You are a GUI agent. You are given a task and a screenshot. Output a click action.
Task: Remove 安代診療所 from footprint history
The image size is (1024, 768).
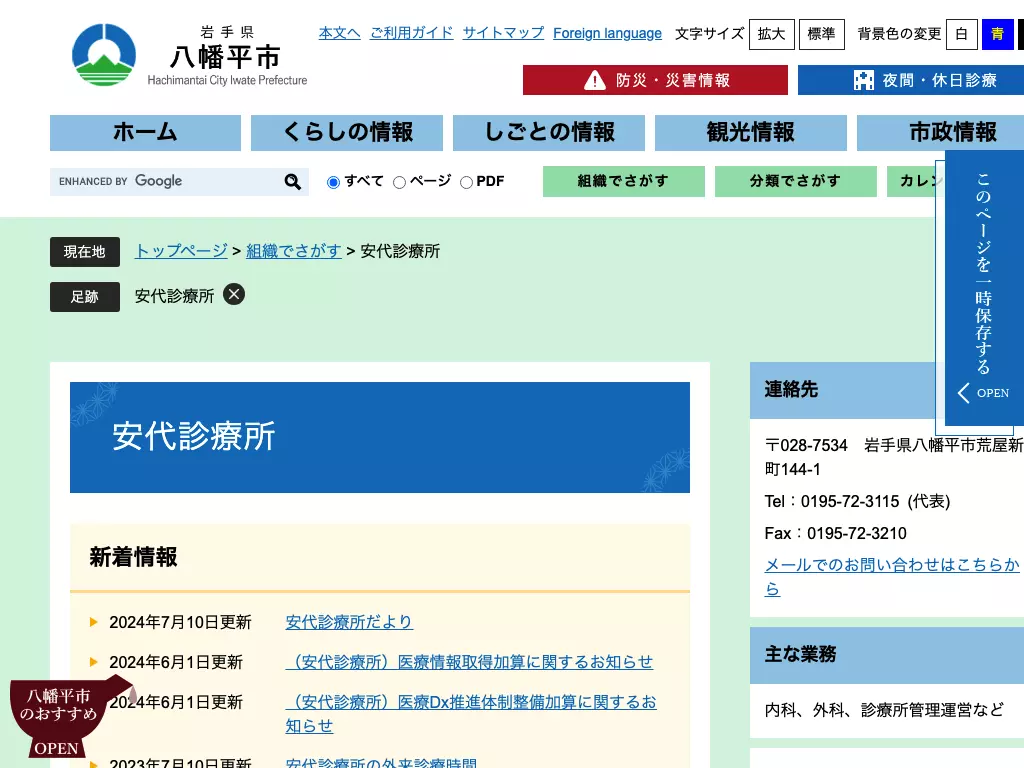pyautogui.click(x=234, y=295)
